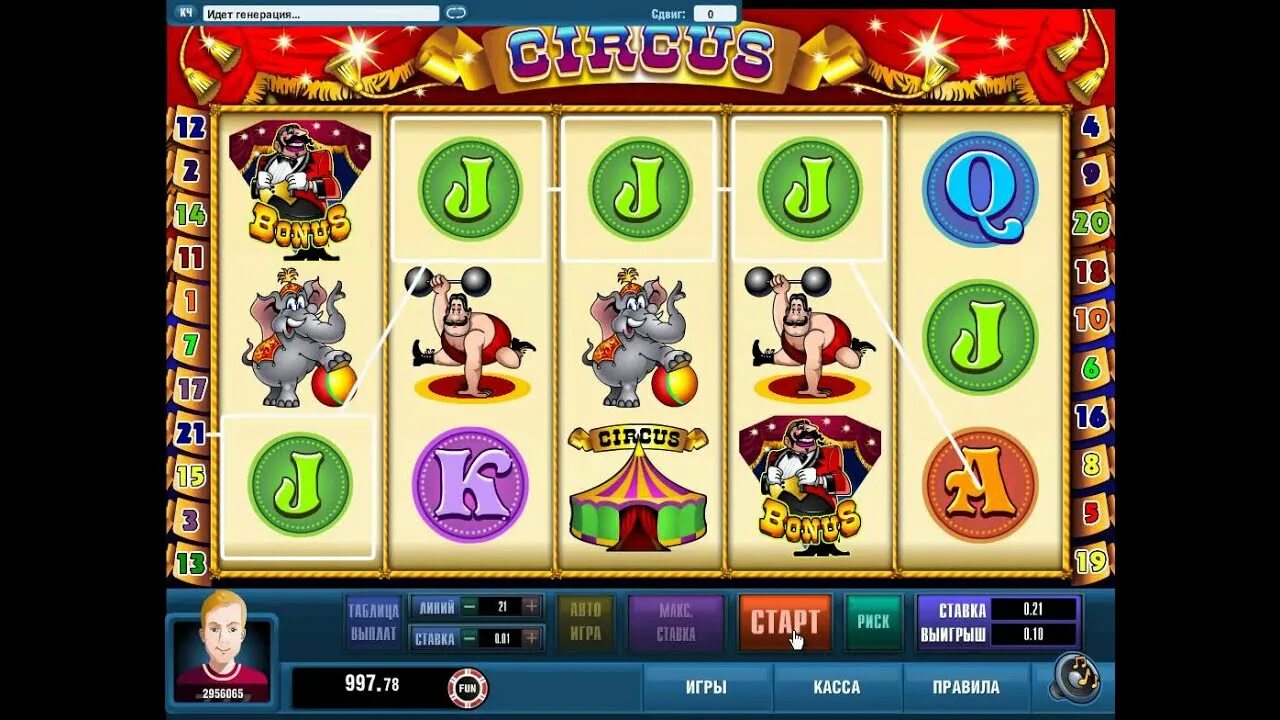Viewport: 1280px width, 720px height.
Task: Click the Сдвиг value input field
Action: [x=711, y=14]
